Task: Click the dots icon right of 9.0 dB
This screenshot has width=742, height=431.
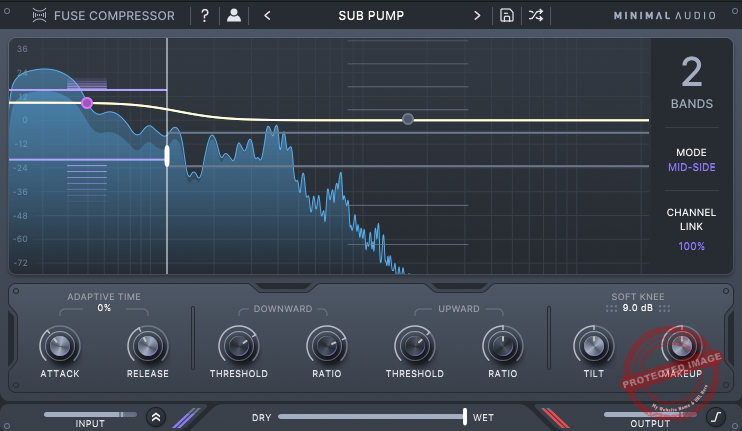Action: [x=664, y=308]
